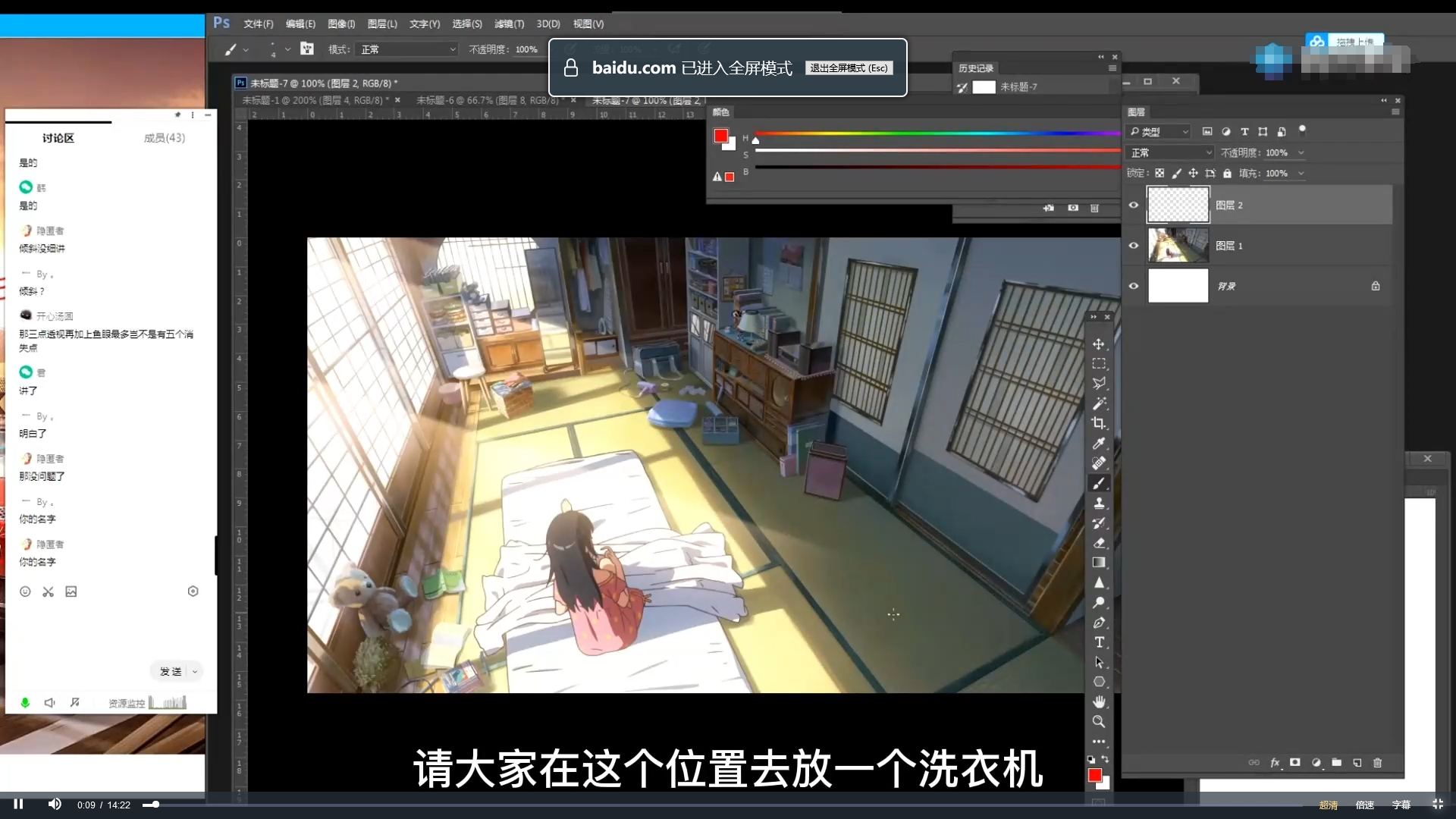Expand 发送 send options arrow
The width and height of the screenshot is (1456, 819).
coord(195,671)
